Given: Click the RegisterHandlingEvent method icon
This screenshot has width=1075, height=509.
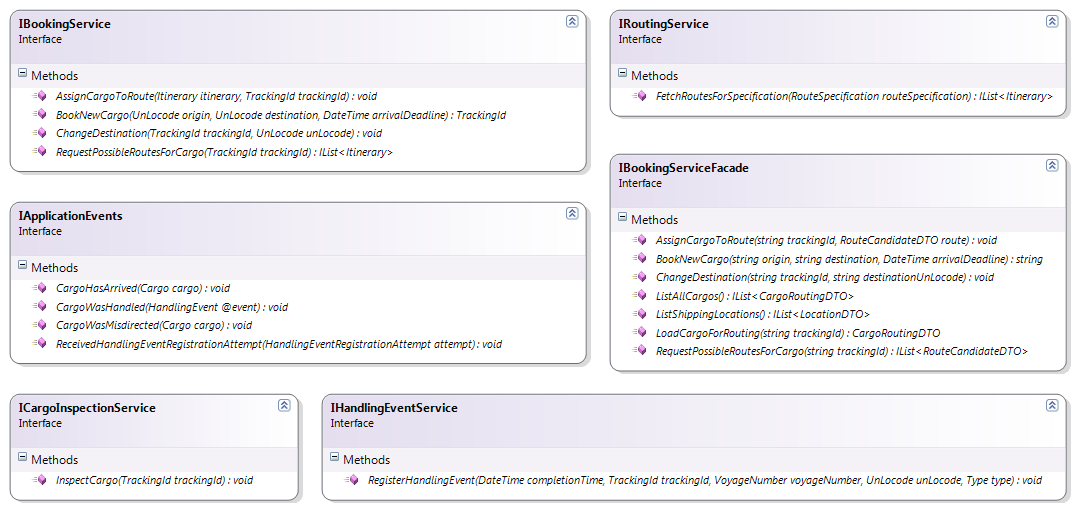Looking at the screenshot, I should [x=352, y=480].
